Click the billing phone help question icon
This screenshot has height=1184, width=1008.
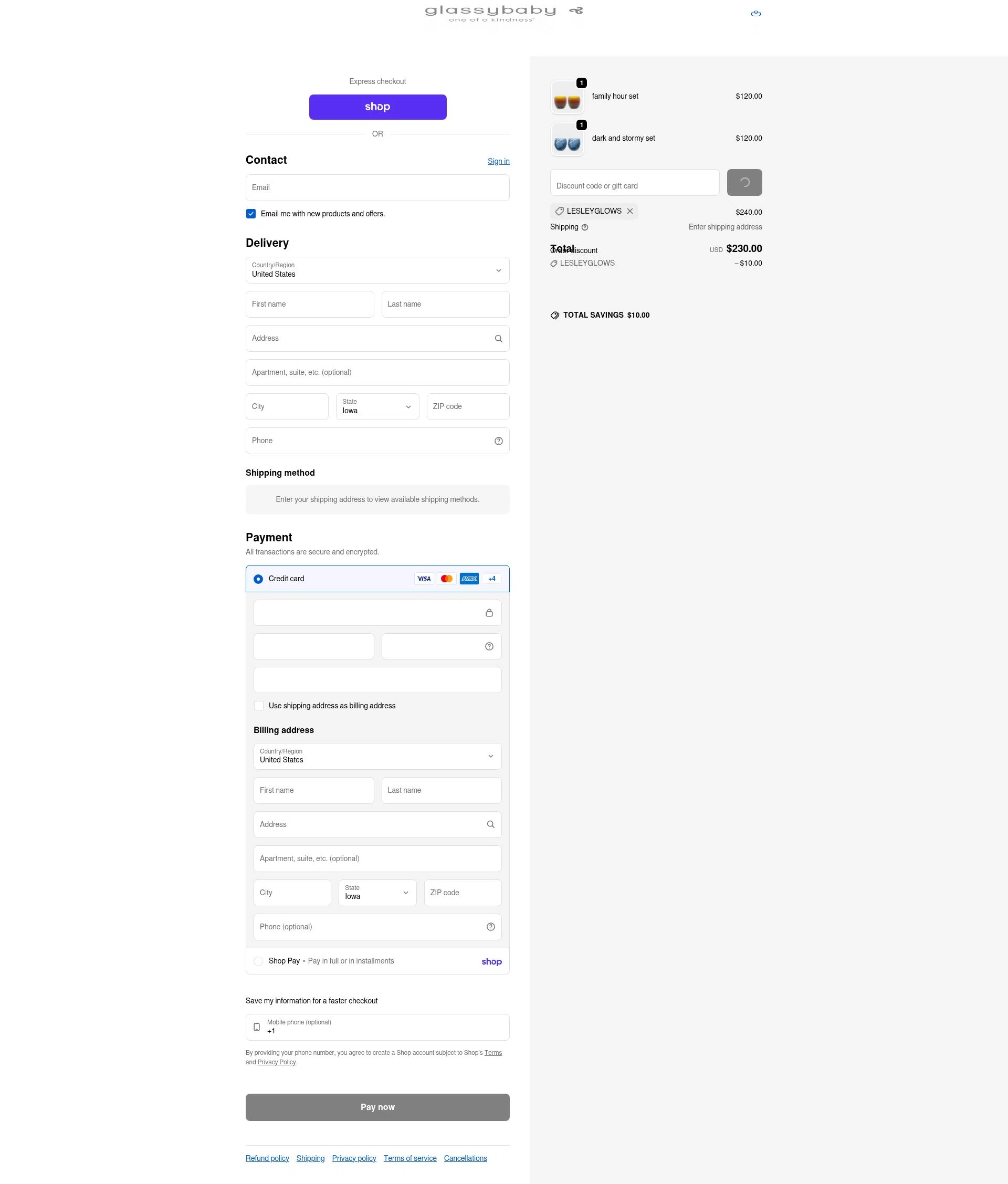(x=490, y=927)
